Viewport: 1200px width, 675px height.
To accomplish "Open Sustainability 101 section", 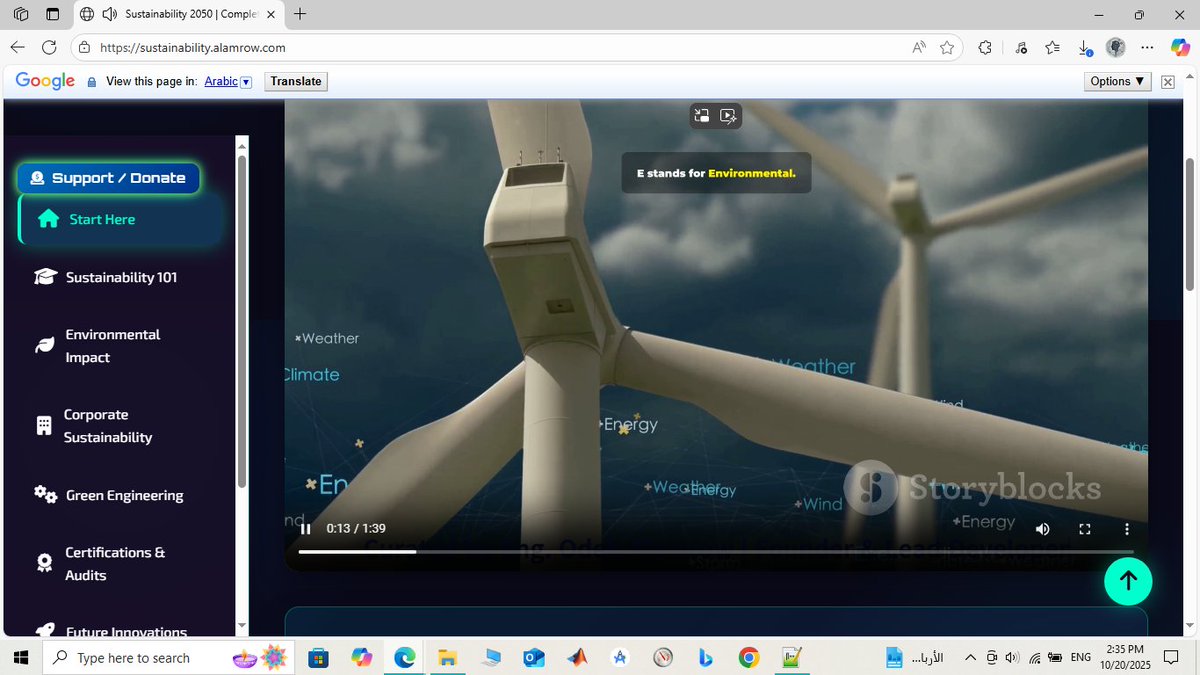I will pos(120,277).
